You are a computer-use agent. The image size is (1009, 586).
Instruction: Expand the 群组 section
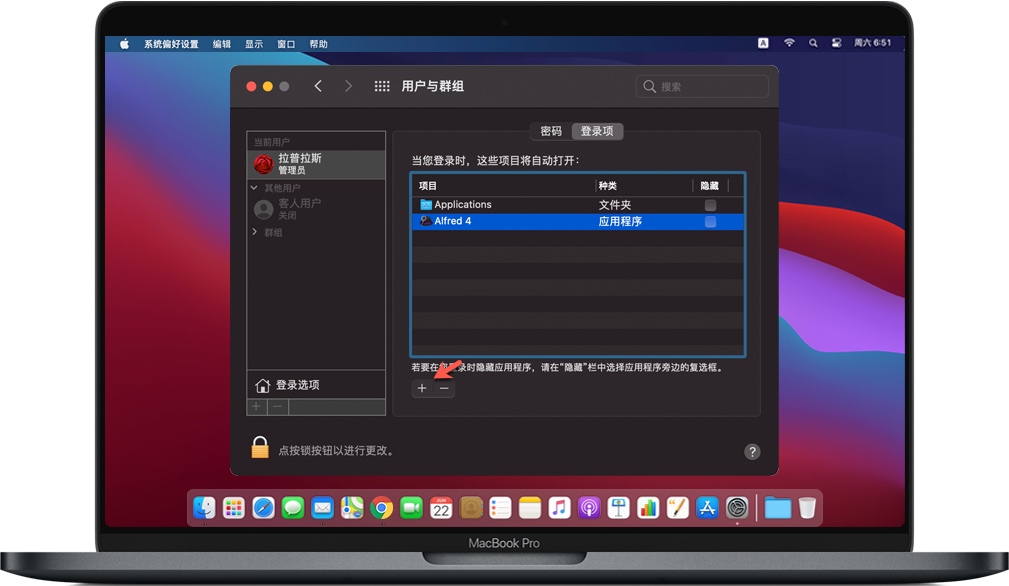[x=253, y=231]
